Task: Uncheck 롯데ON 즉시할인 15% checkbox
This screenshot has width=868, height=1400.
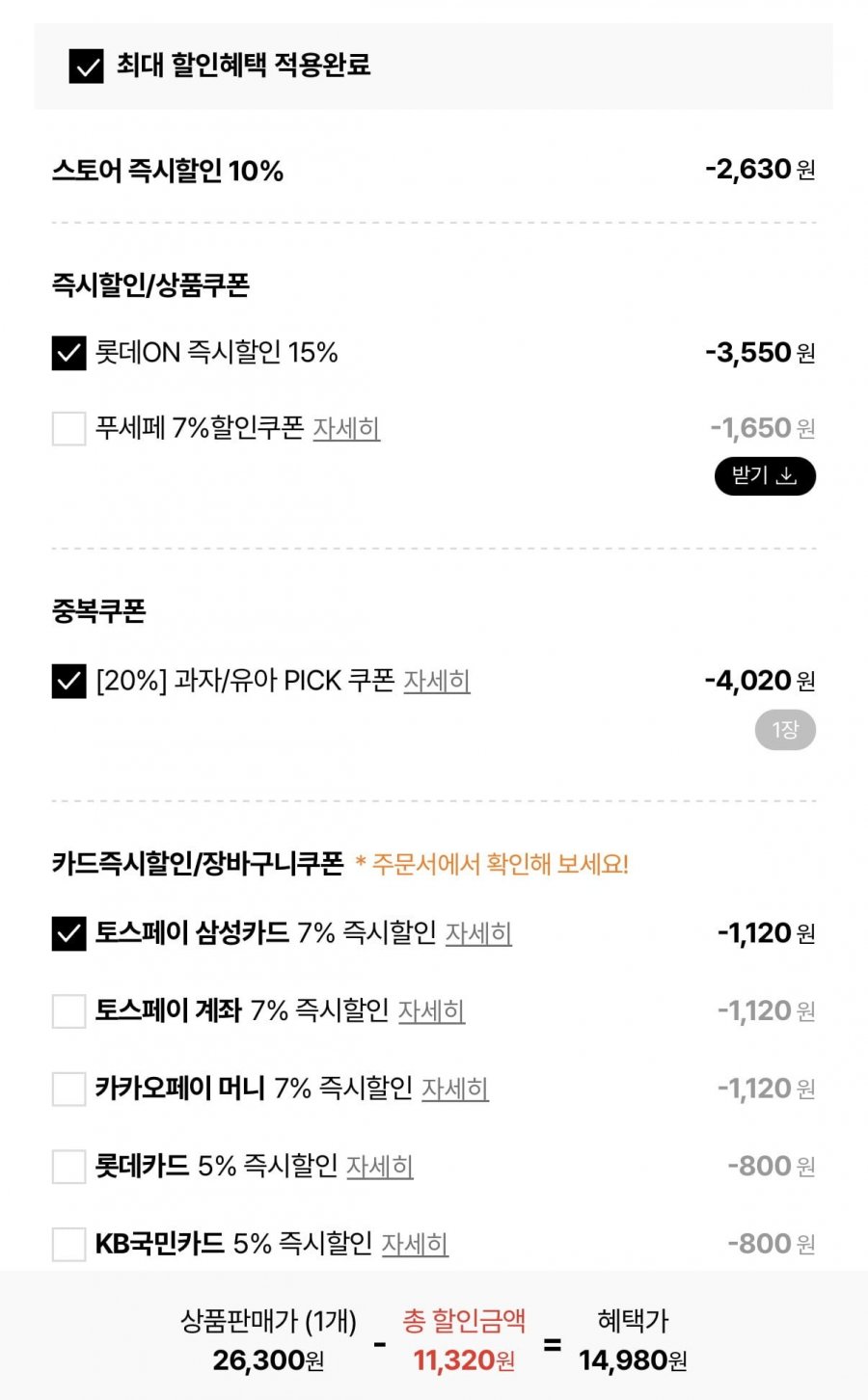Action: tap(69, 354)
